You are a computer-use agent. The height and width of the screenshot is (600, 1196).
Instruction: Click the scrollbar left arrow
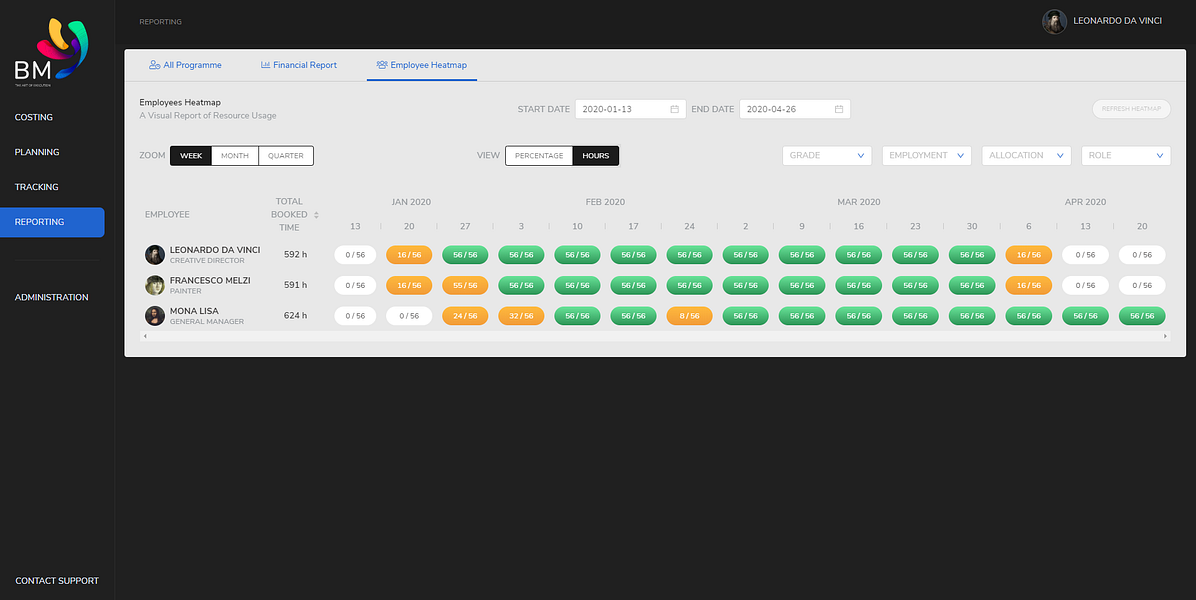(x=144, y=336)
